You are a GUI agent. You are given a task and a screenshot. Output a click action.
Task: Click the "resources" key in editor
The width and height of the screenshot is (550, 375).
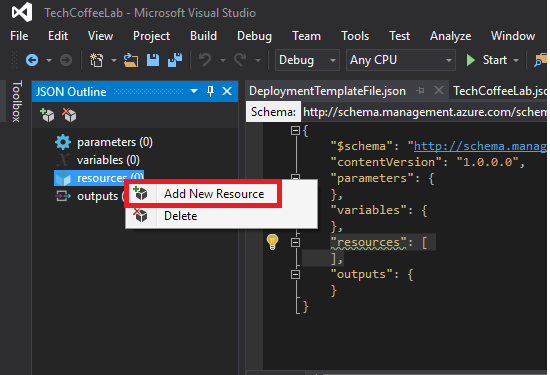pyautogui.click(x=368, y=242)
